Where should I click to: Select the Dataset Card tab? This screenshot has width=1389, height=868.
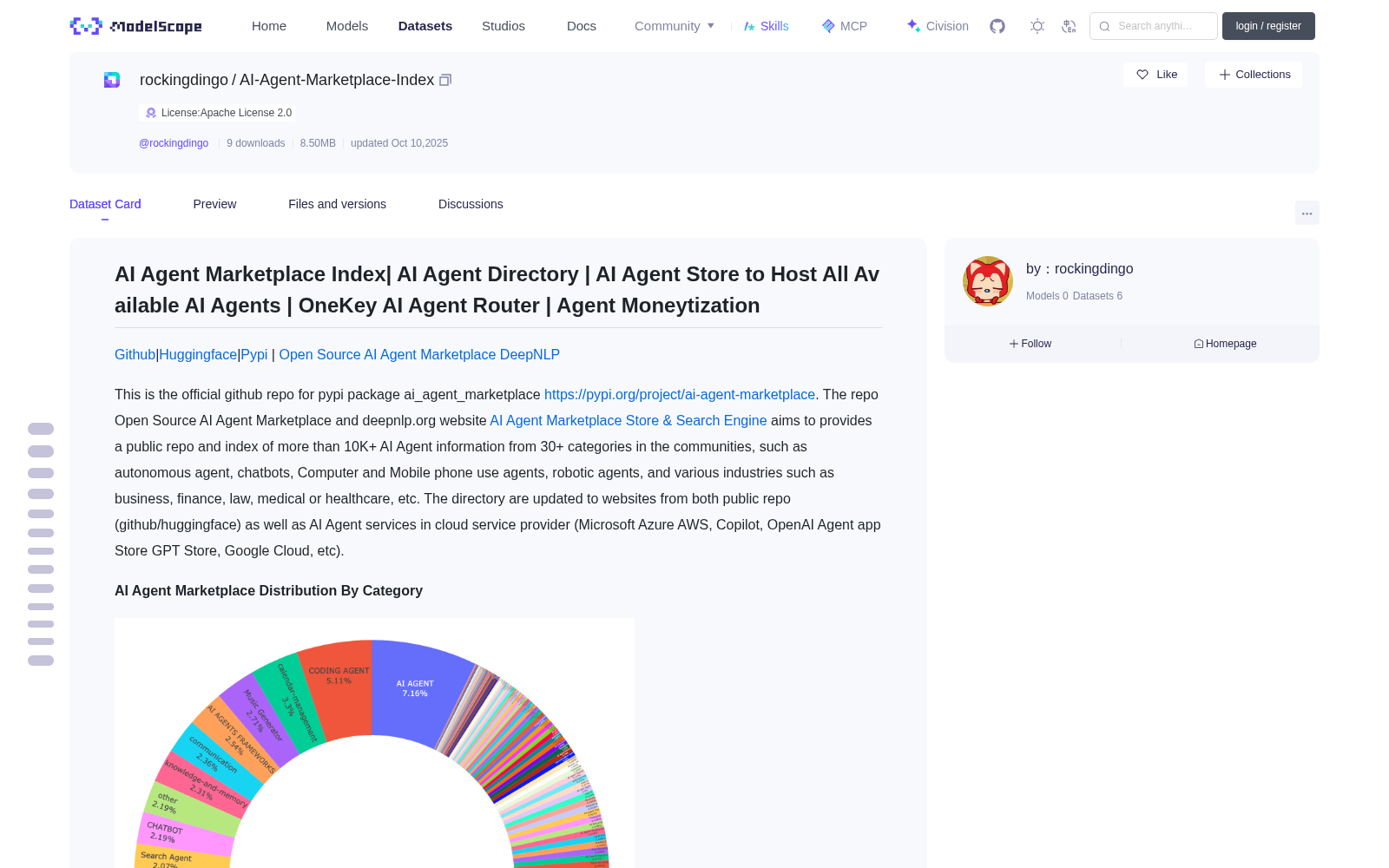pos(105,204)
